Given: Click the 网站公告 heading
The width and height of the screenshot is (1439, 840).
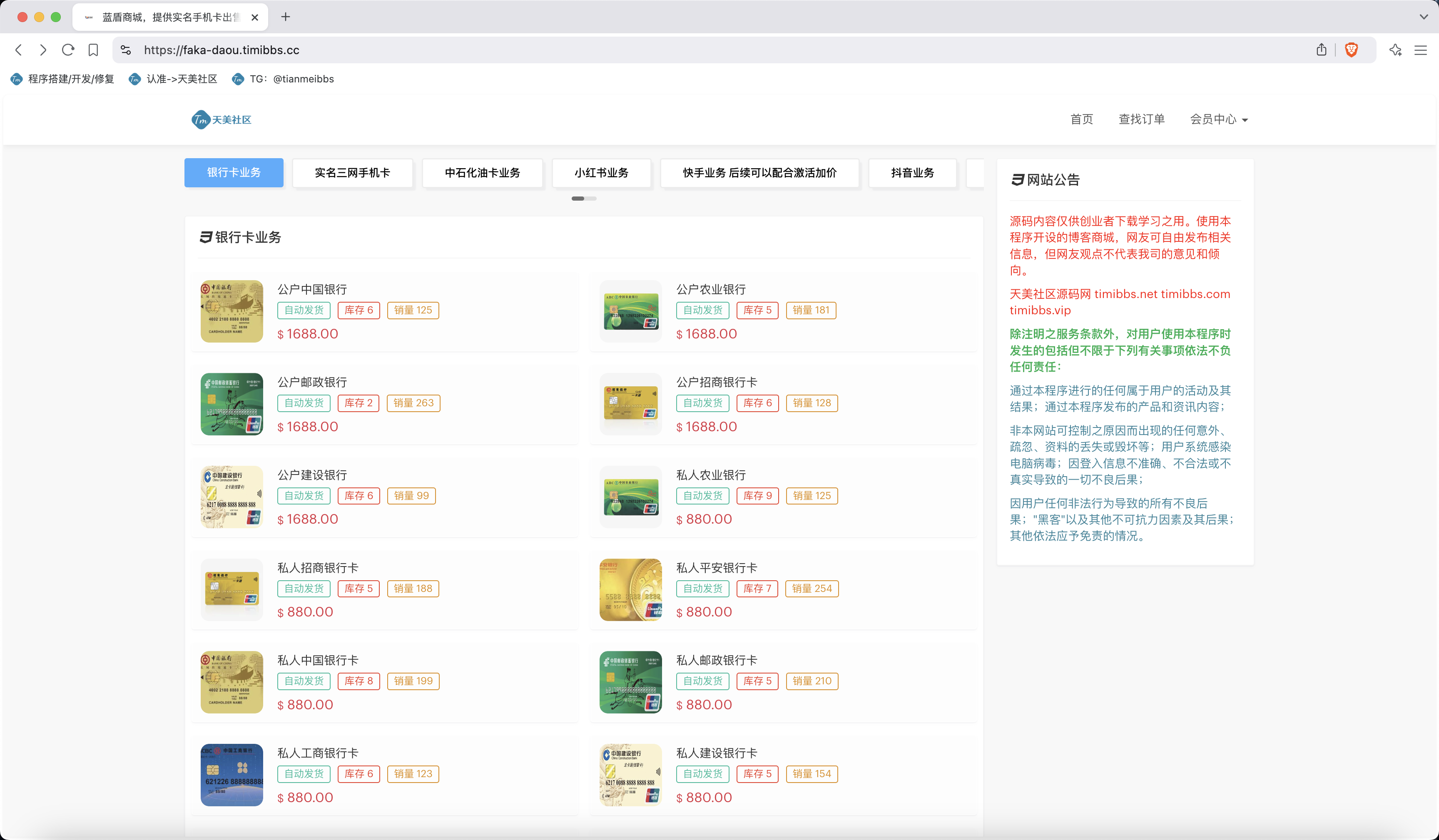Looking at the screenshot, I should click(1045, 180).
